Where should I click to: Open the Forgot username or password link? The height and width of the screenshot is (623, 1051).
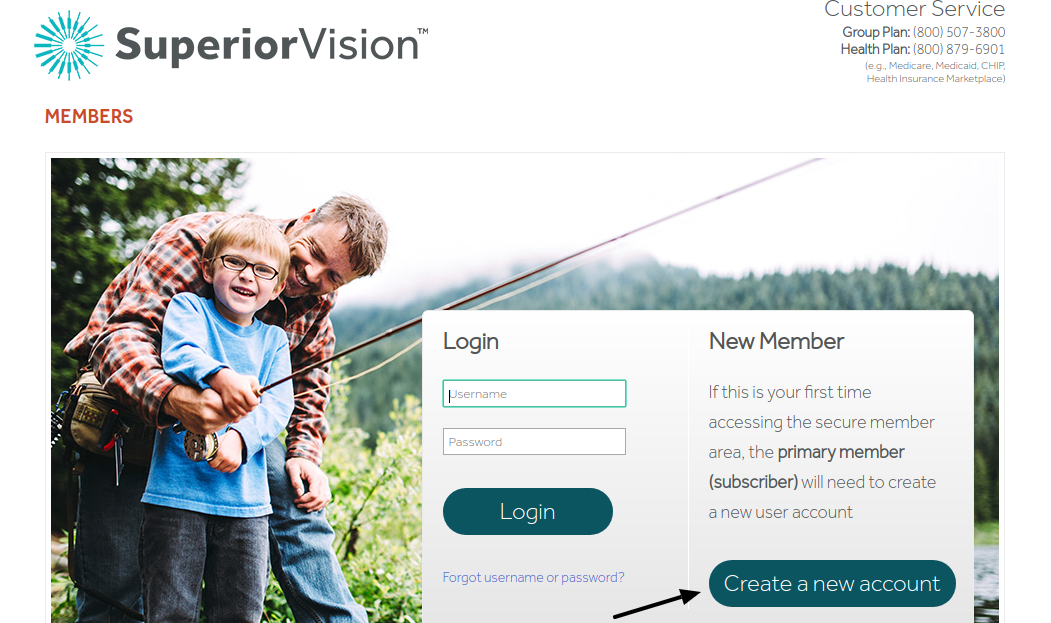tap(534, 577)
